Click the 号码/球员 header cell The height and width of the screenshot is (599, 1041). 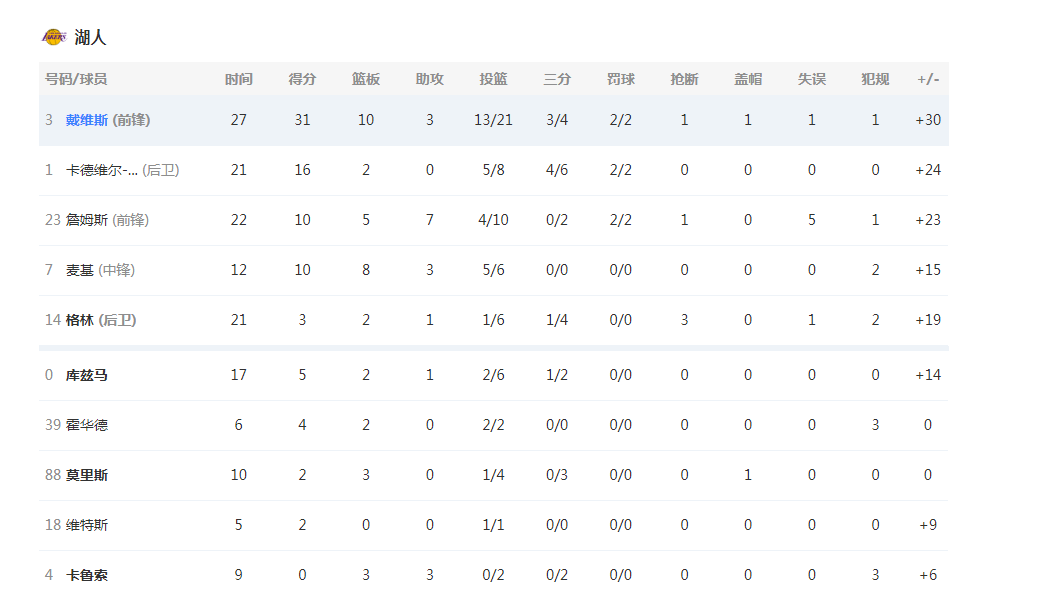coord(76,79)
